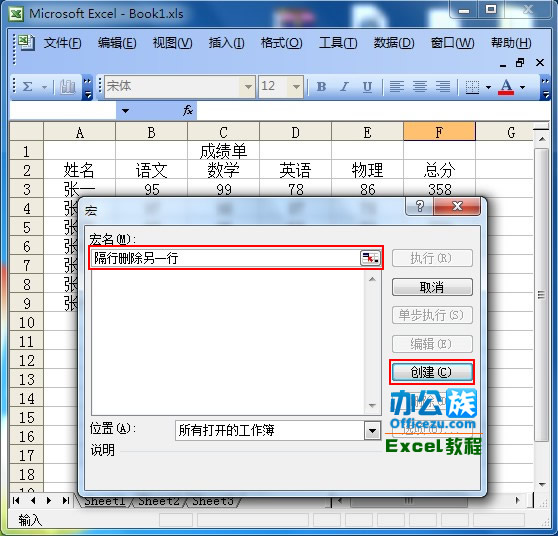Close the 宏 dialog
558x536 pixels.
pyautogui.click(x=457, y=206)
